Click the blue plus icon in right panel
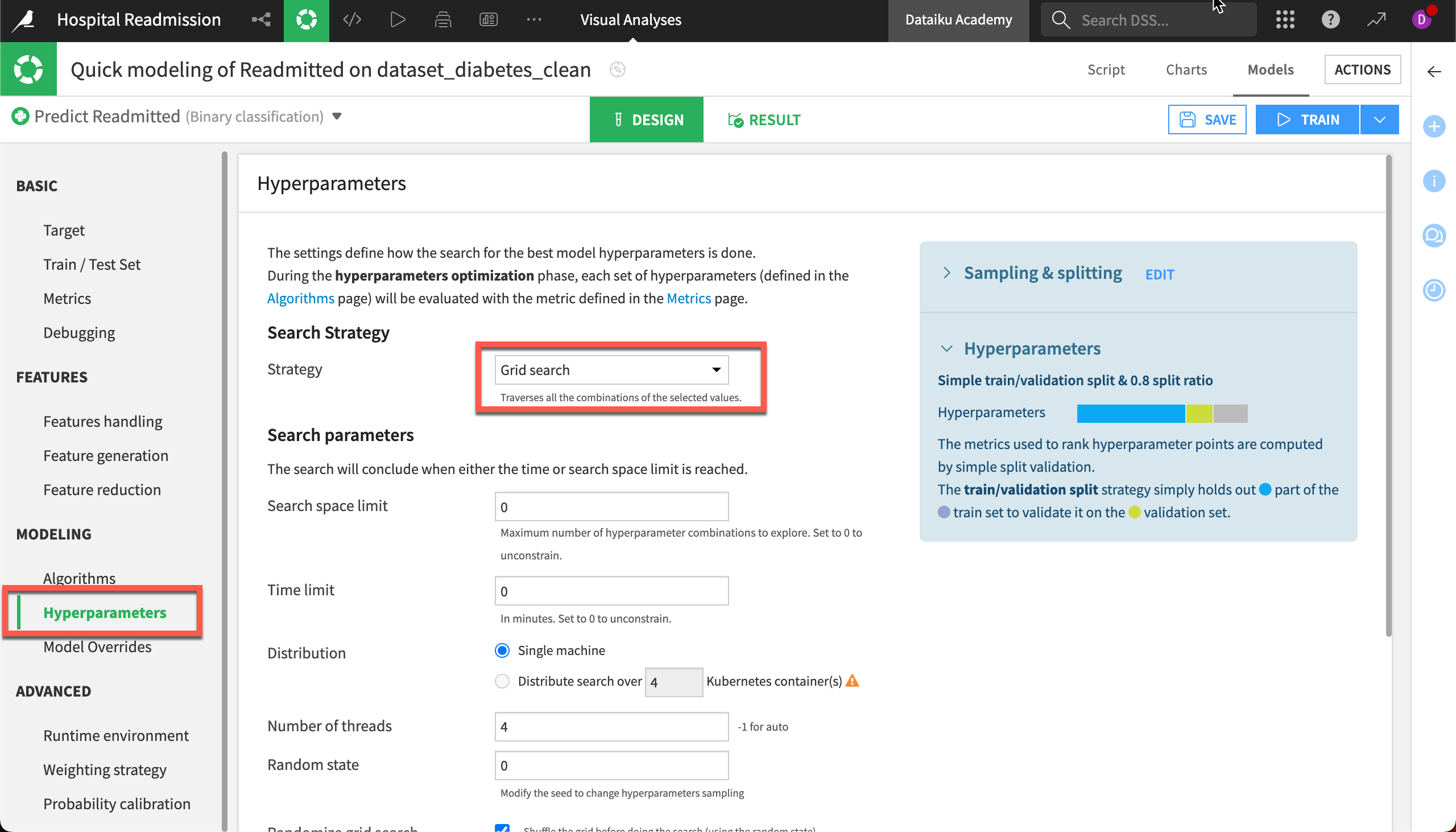Viewport: 1456px width, 832px height. click(1434, 126)
